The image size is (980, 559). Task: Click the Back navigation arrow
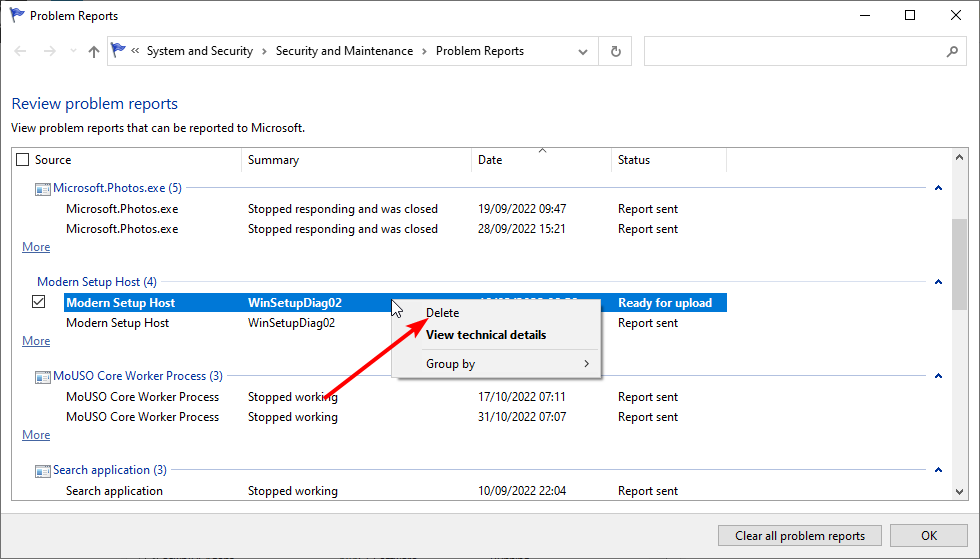20,51
